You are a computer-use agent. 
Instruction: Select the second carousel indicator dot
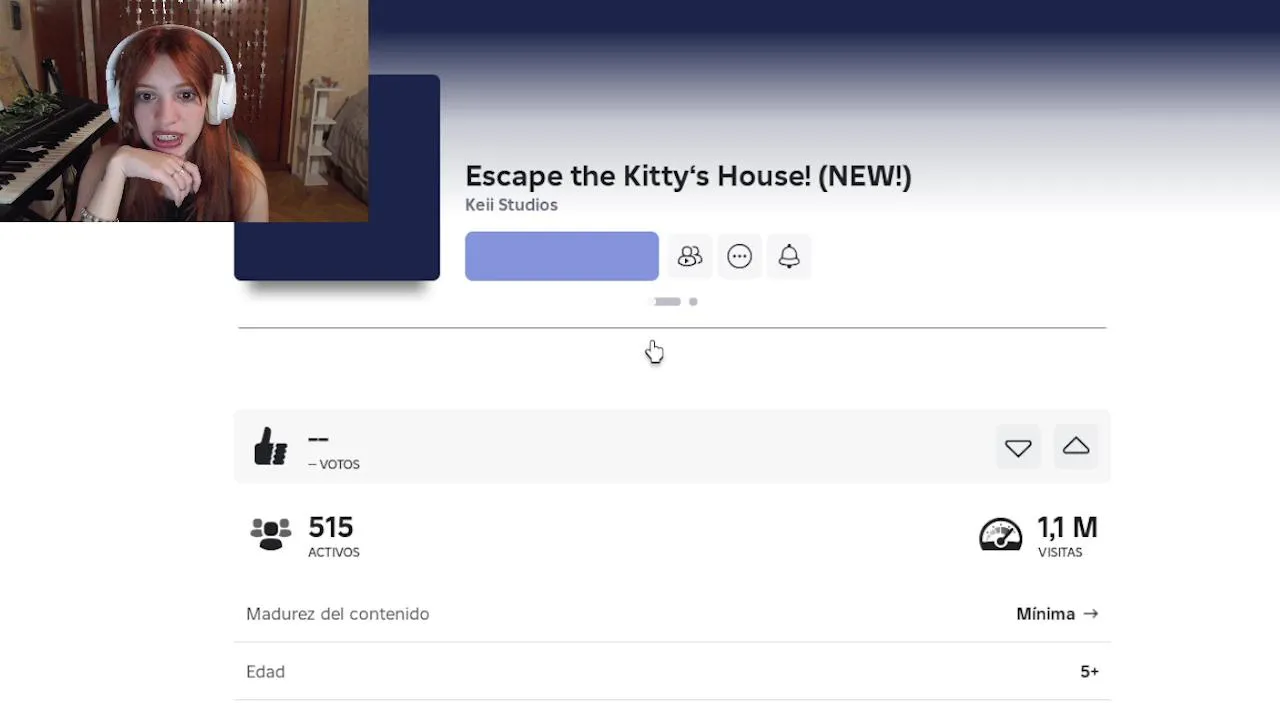tap(693, 301)
